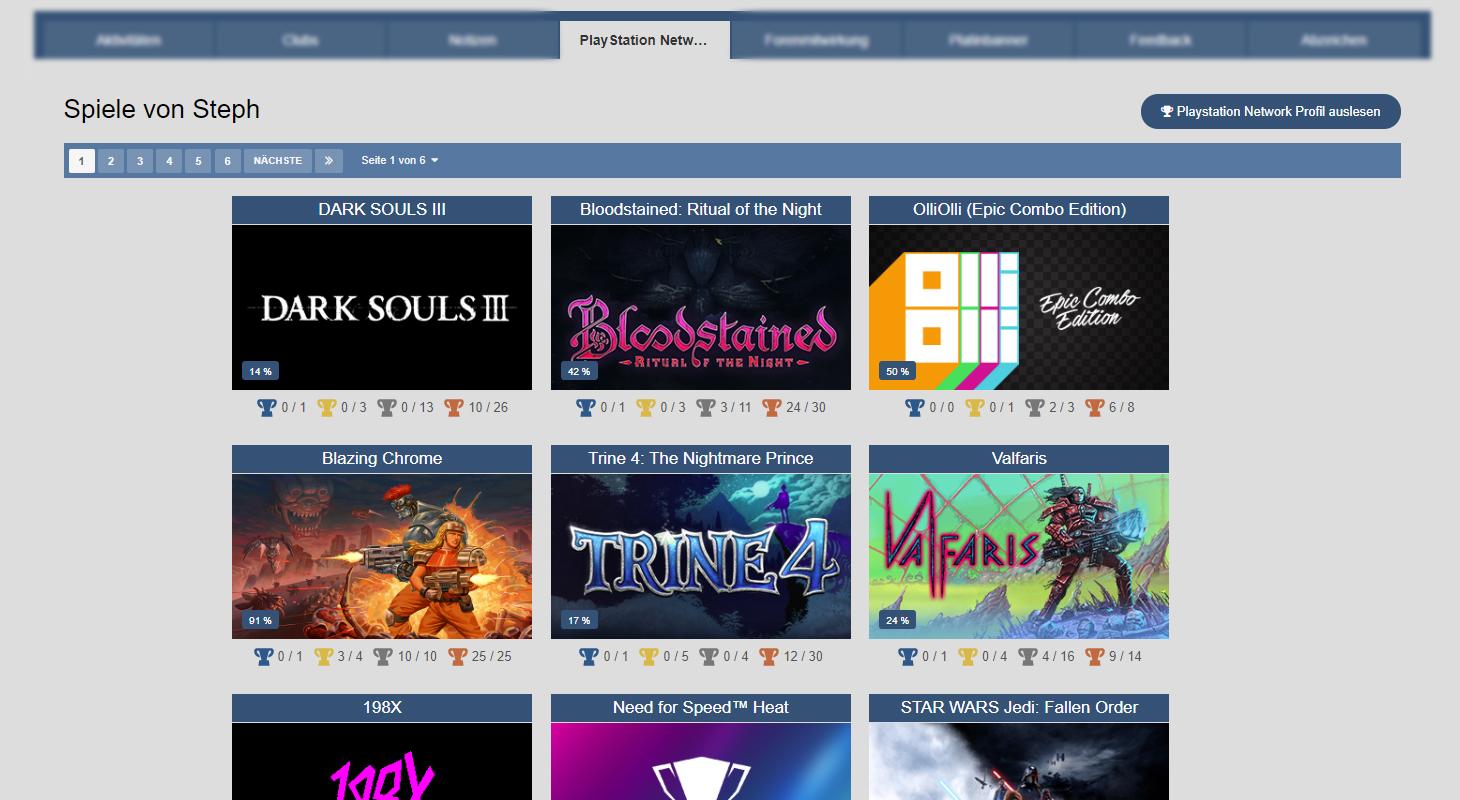
Task: Go to page 5 in pagination
Action: tap(198, 160)
